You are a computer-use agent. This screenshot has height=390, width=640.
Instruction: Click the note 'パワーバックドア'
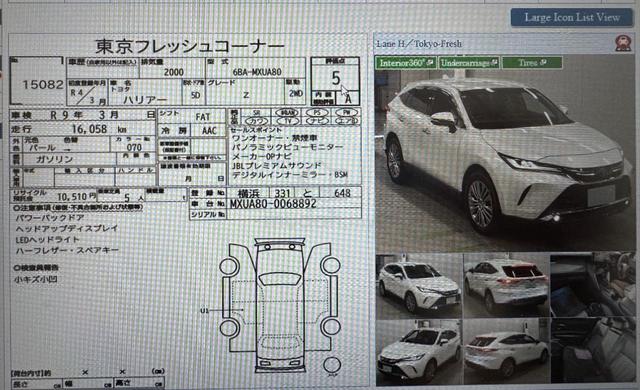pos(50,218)
